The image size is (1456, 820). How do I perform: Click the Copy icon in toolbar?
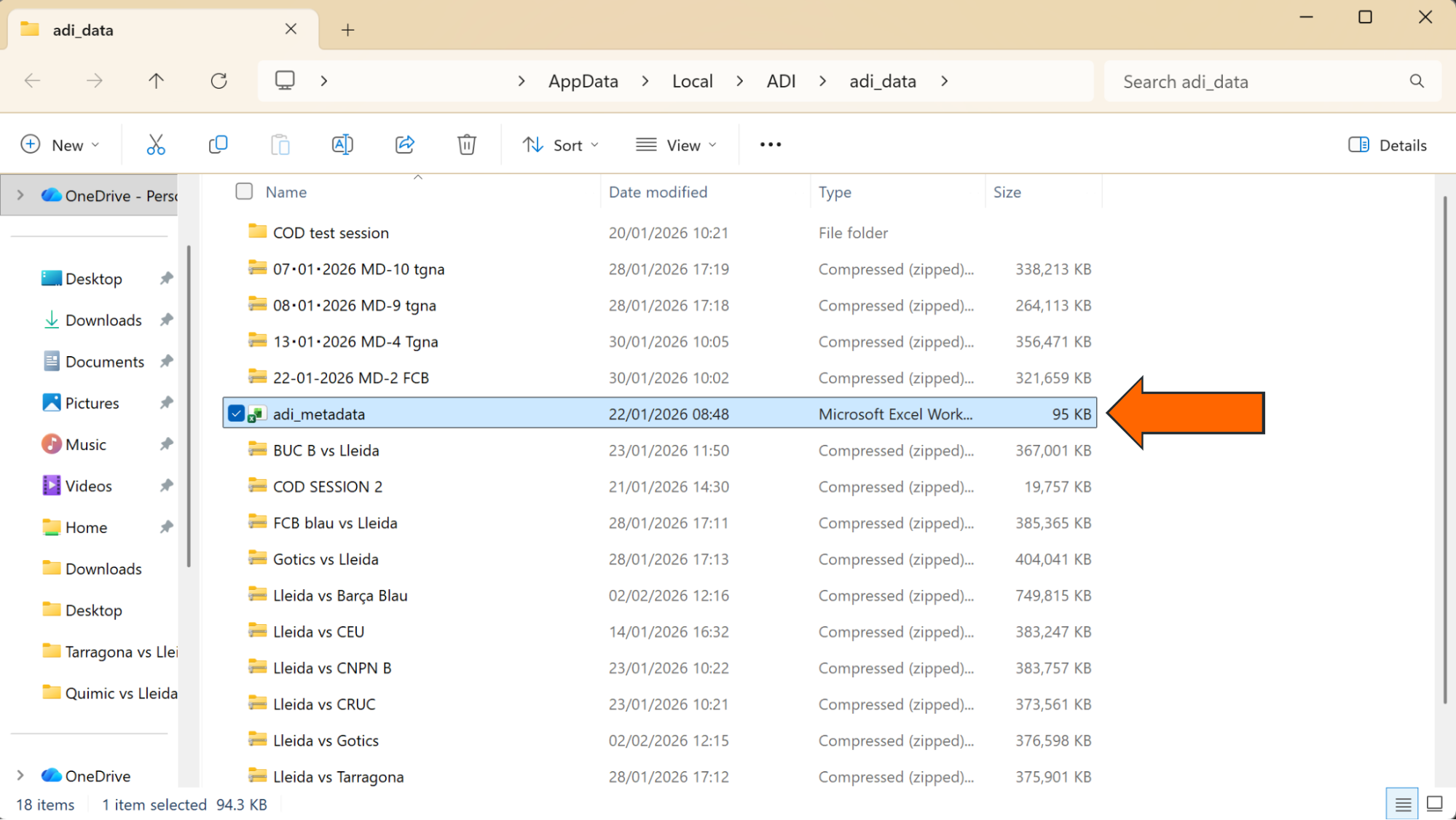coord(218,145)
